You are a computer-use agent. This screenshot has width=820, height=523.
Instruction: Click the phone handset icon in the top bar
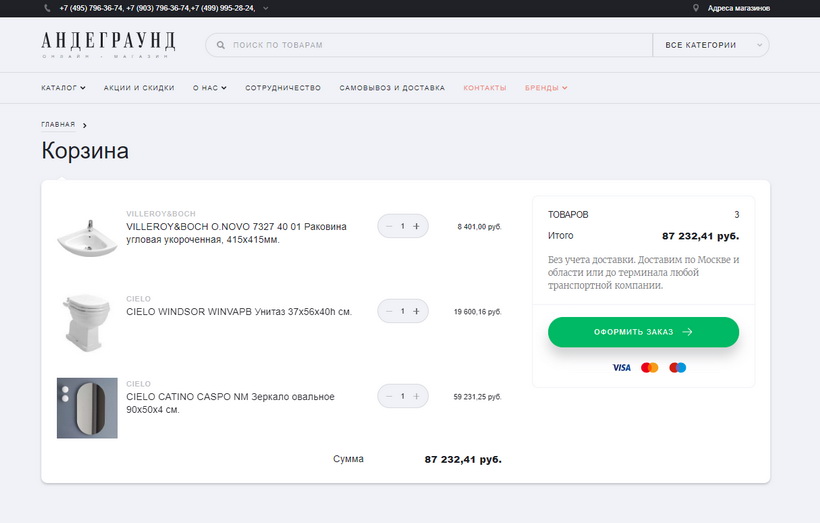pyautogui.click(x=48, y=8)
